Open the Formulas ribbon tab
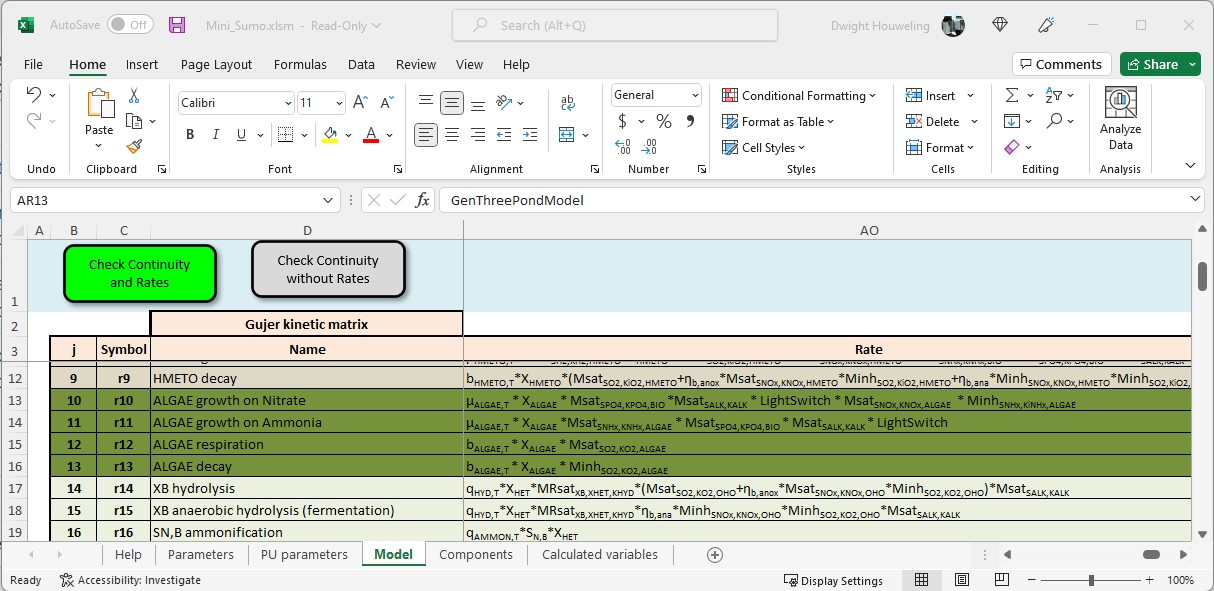The width and height of the screenshot is (1214, 591). click(x=300, y=64)
